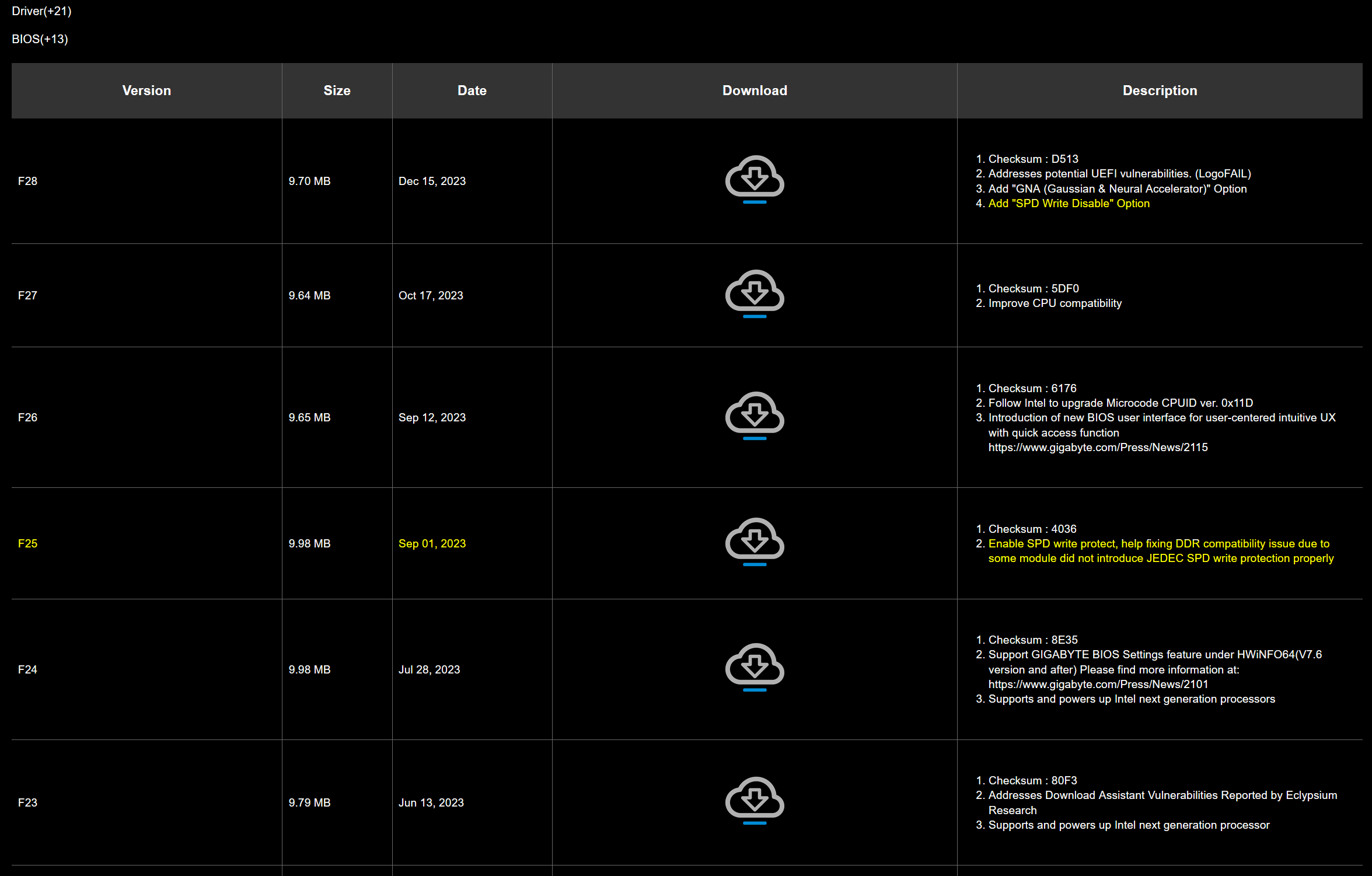
Task: Download BIOS version F24
Action: (754, 666)
